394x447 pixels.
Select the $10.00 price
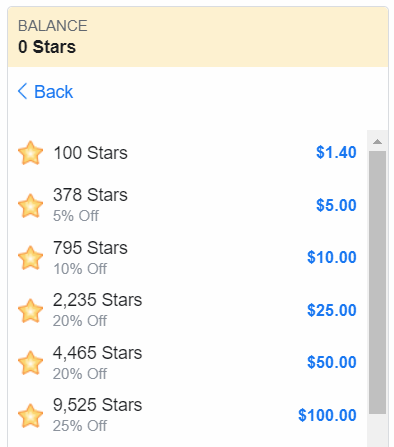(332, 257)
